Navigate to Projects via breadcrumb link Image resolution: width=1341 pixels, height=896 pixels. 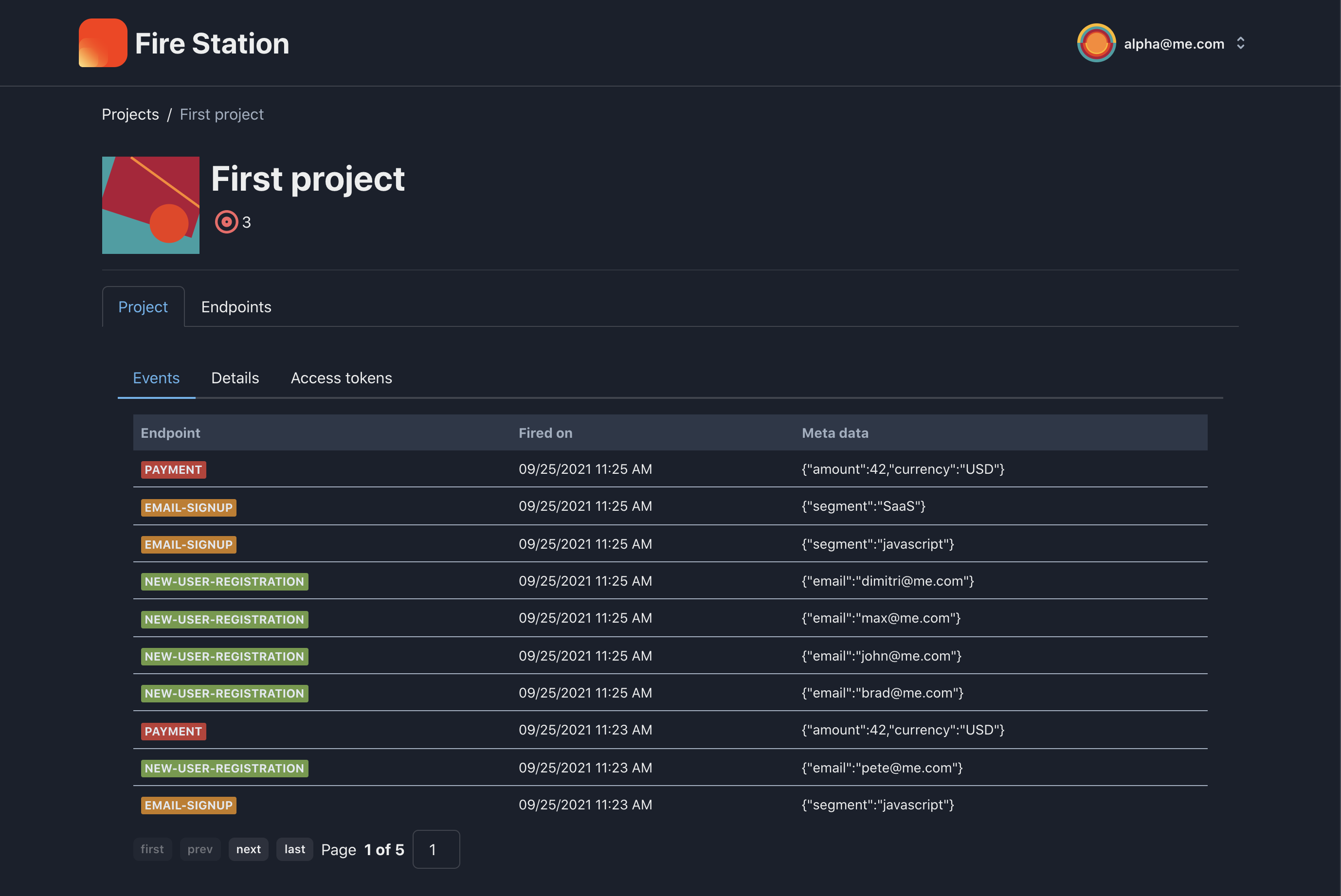pyautogui.click(x=130, y=114)
